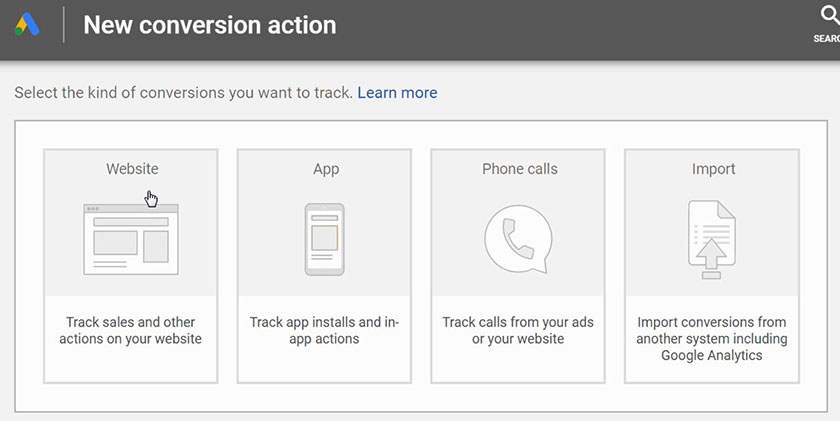Click the phone handset bubble icon
This screenshot has width=840, height=421.
click(517, 239)
